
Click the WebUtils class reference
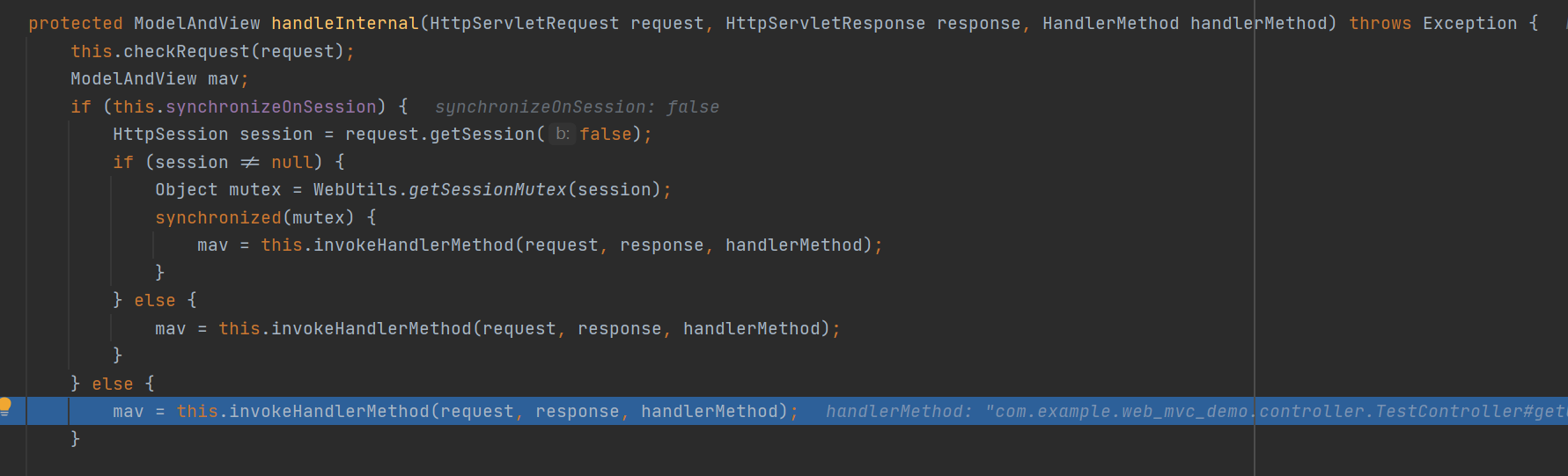(x=356, y=189)
